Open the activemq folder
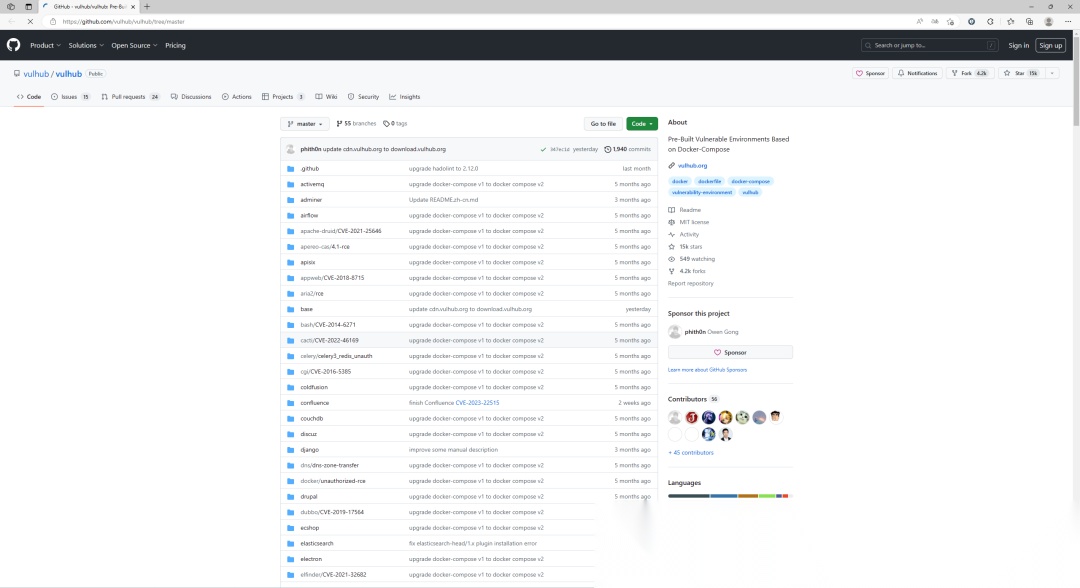 point(312,185)
